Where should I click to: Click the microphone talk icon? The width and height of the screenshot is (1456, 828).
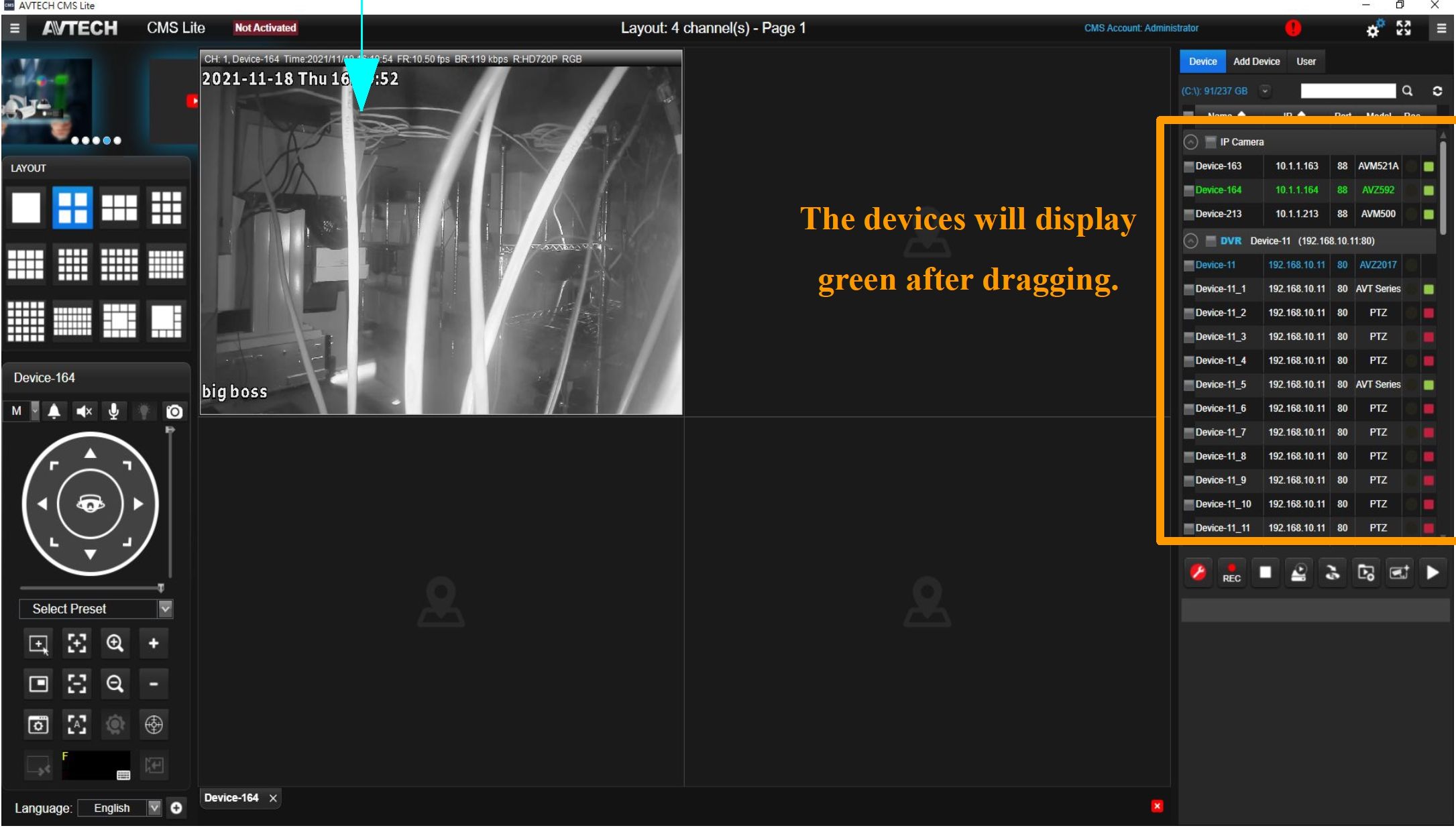coord(114,412)
